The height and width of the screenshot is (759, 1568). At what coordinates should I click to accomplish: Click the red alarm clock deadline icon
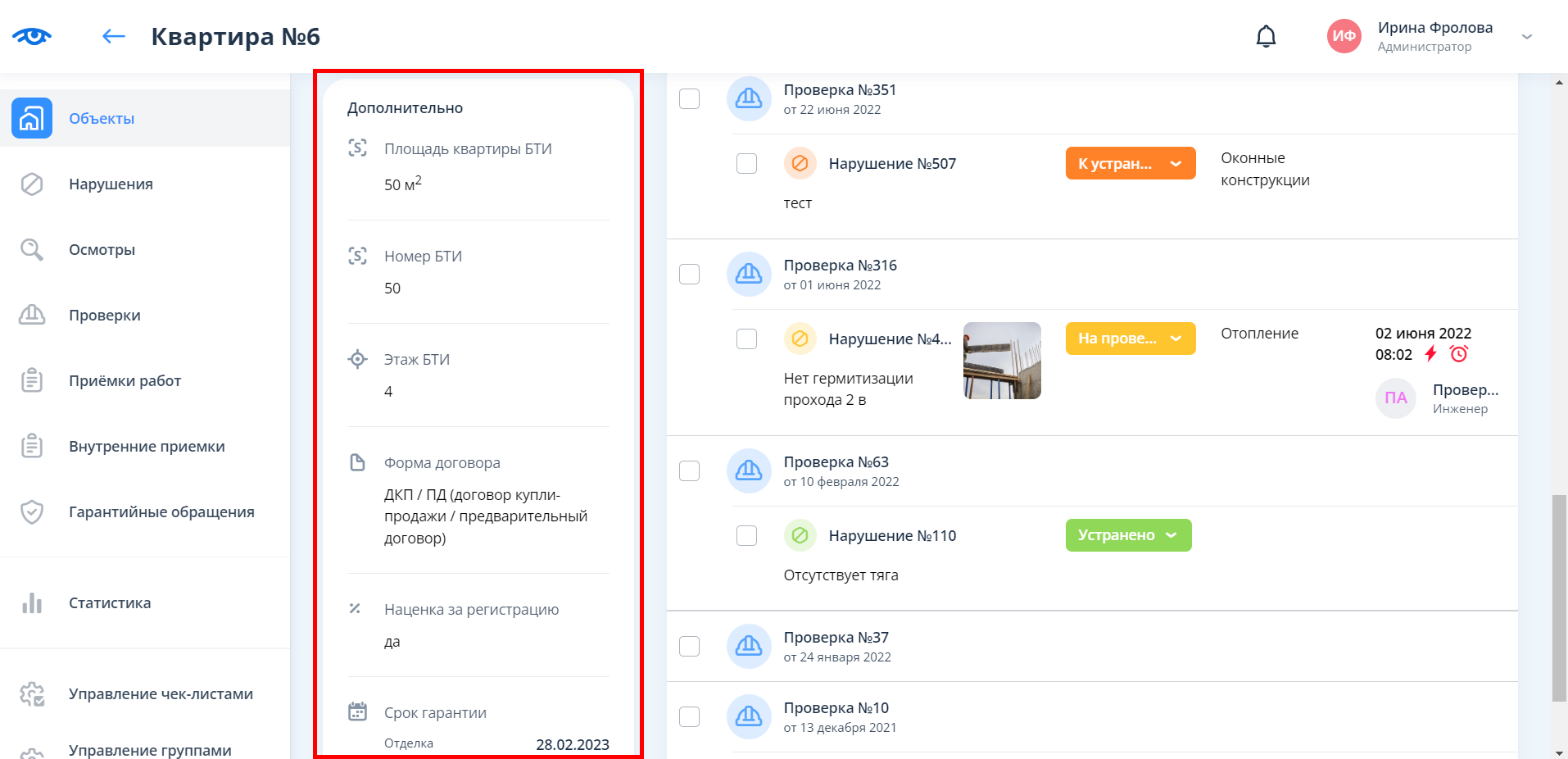(x=1459, y=354)
